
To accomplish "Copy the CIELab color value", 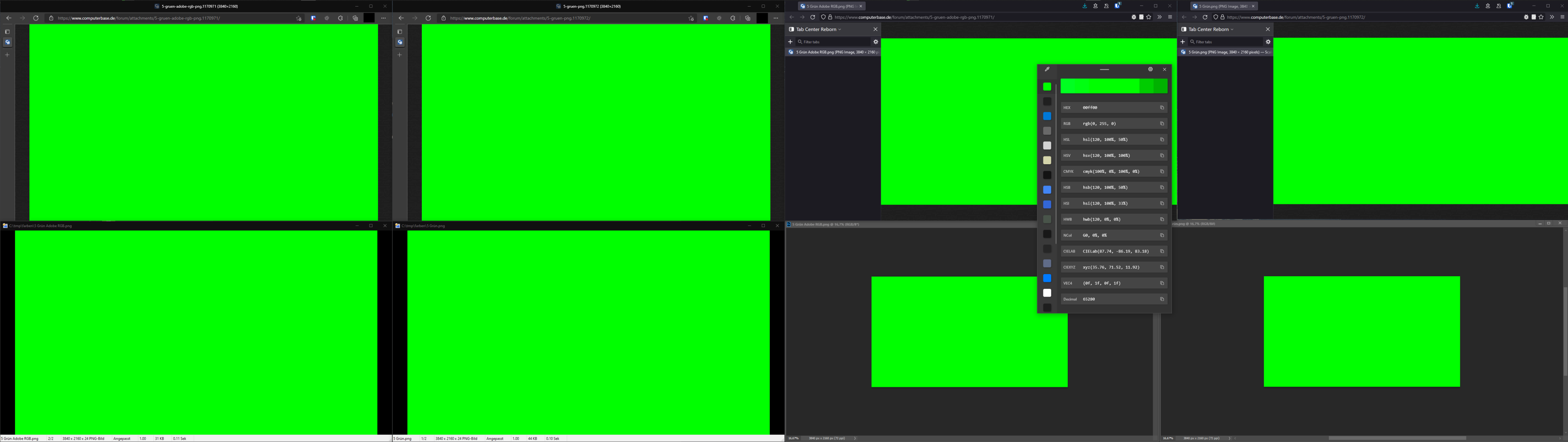I will tap(1162, 251).
